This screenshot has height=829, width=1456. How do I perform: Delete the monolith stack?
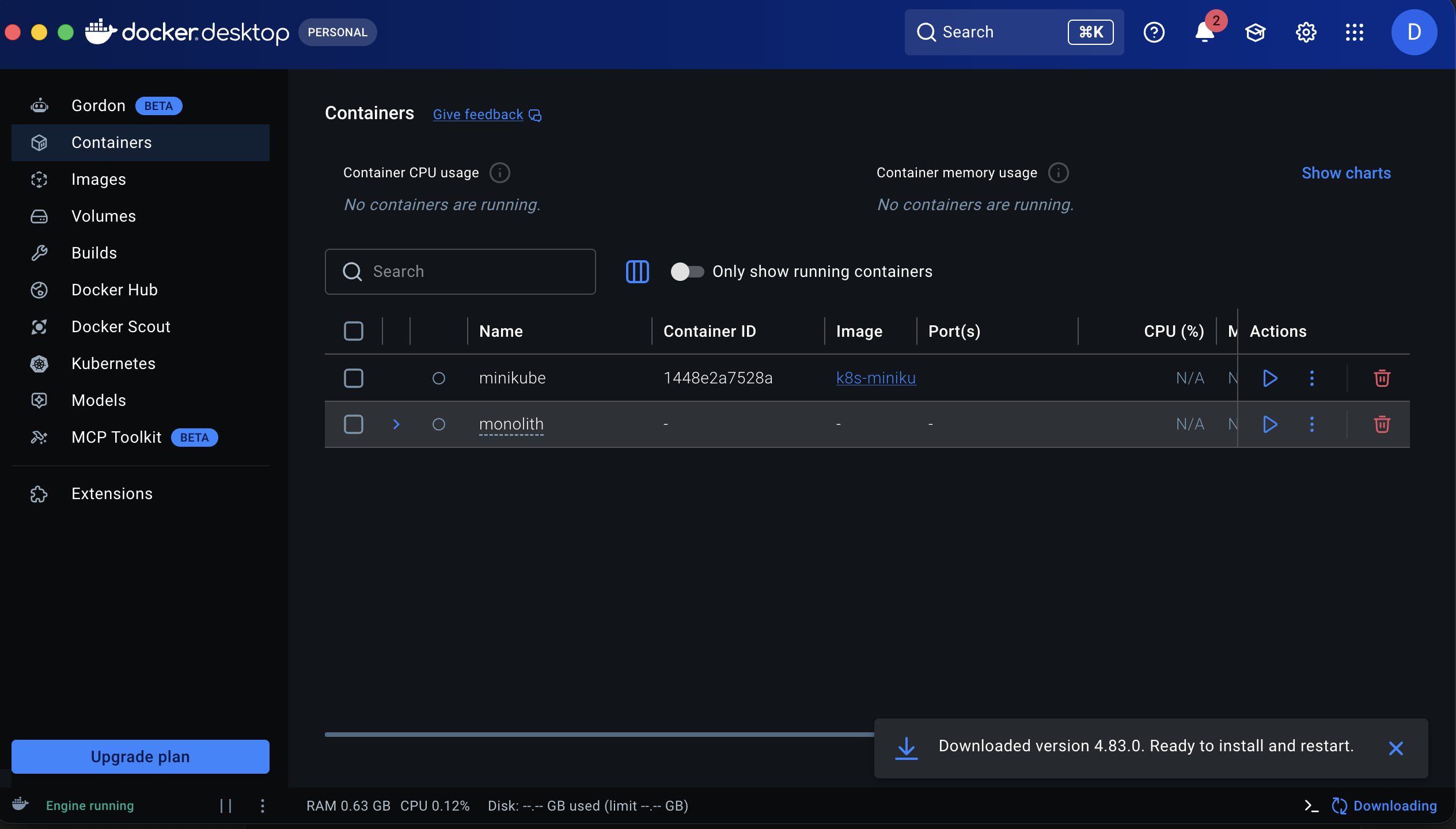coord(1382,424)
